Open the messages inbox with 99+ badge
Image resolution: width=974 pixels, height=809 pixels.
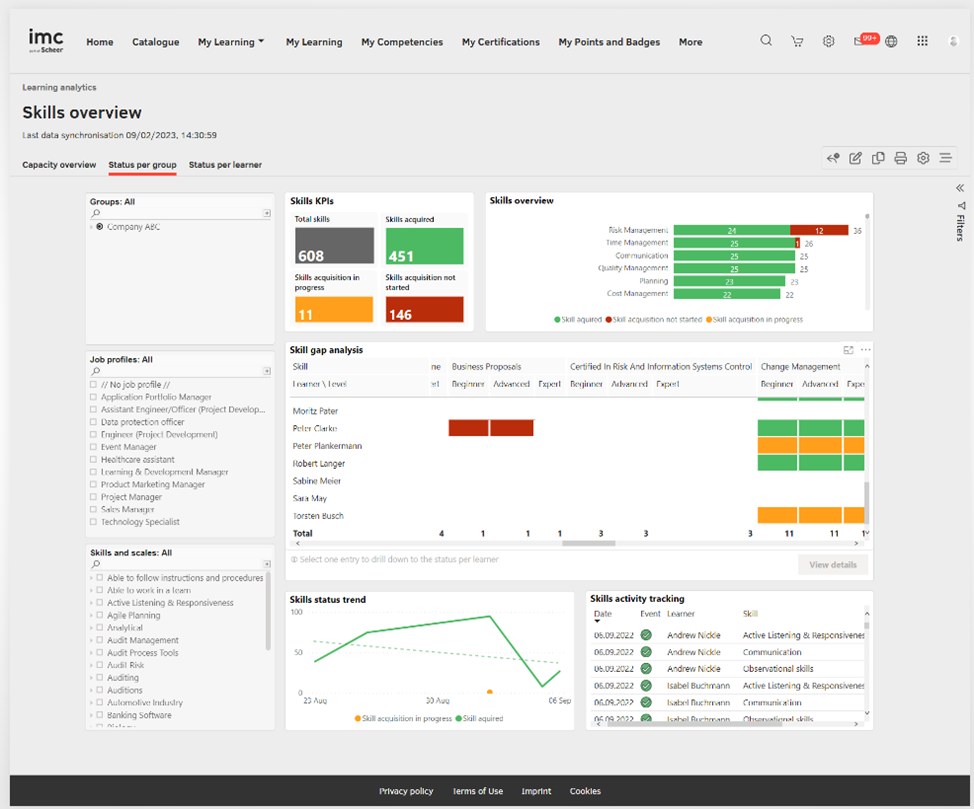(861, 41)
